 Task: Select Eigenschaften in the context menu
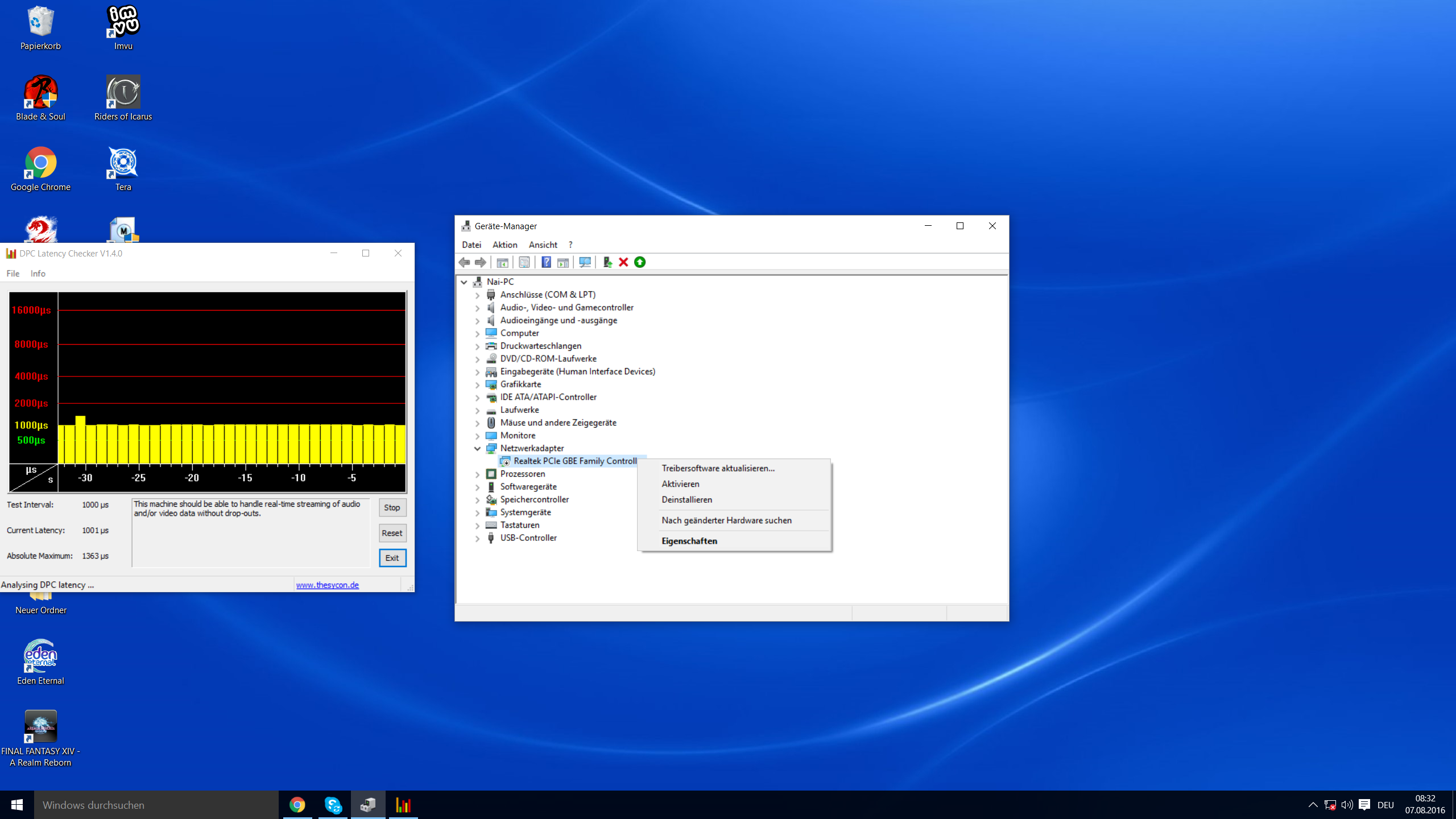689,541
